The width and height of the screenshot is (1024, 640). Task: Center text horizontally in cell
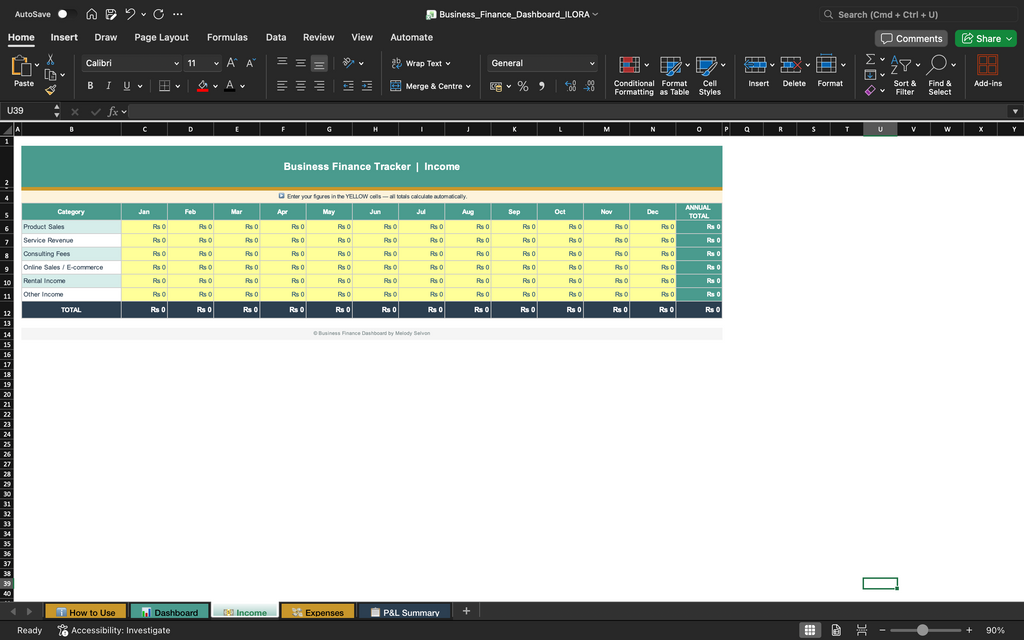(x=300, y=86)
